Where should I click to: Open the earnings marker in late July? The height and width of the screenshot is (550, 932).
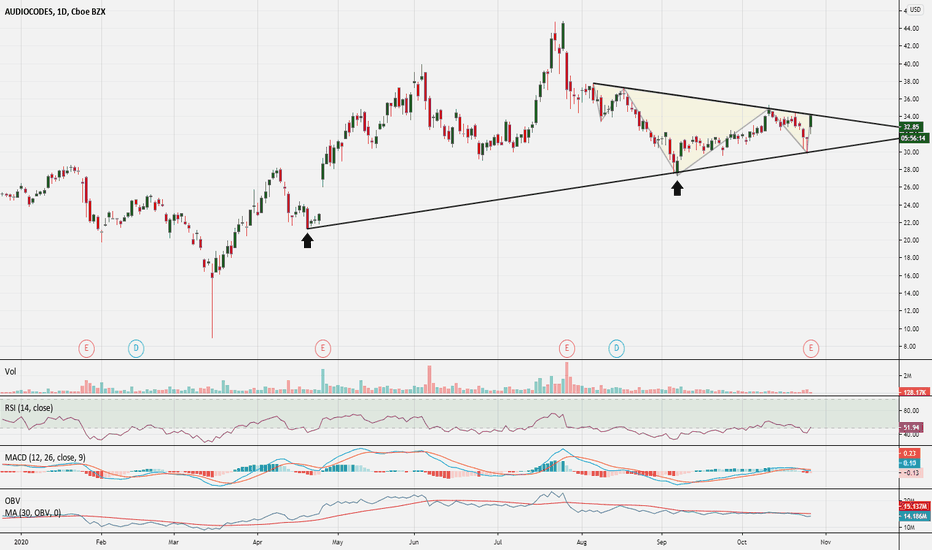[x=567, y=348]
